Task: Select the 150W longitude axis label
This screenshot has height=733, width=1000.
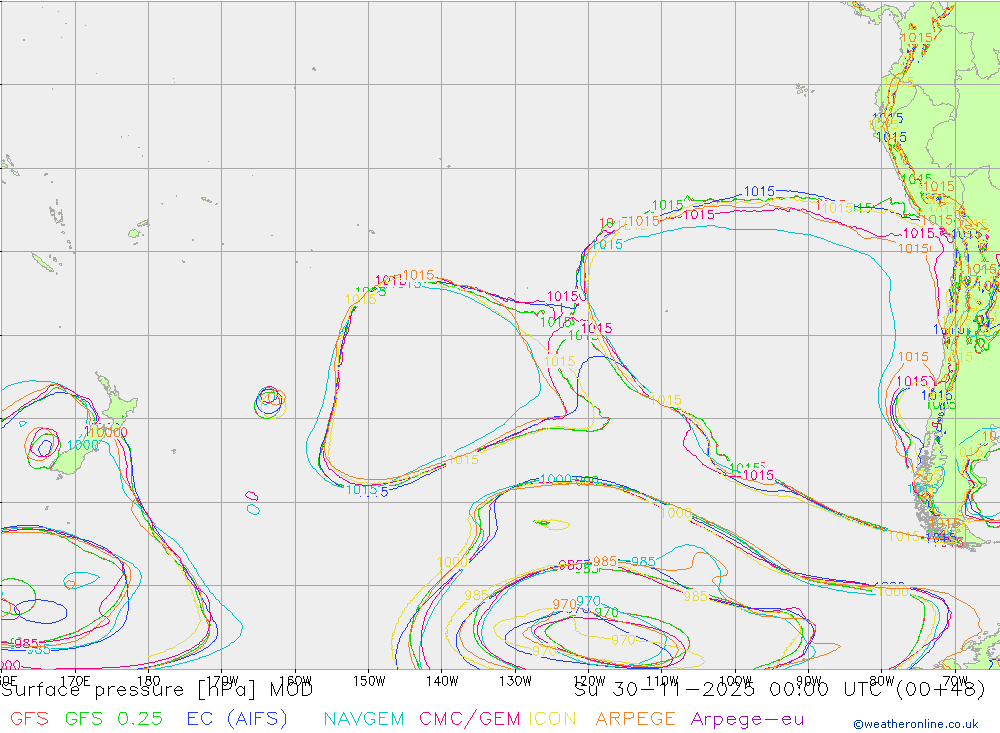Action: point(369,681)
